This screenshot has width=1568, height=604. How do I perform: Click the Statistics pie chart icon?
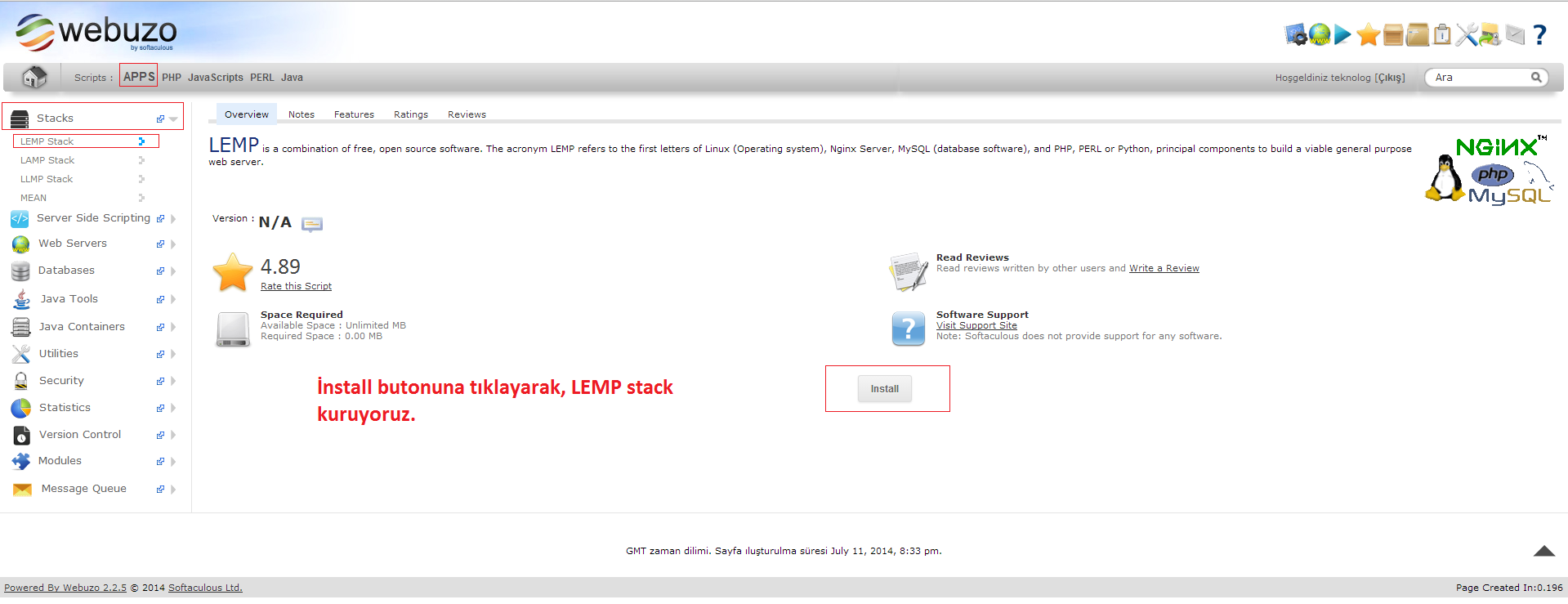[x=21, y=408]
